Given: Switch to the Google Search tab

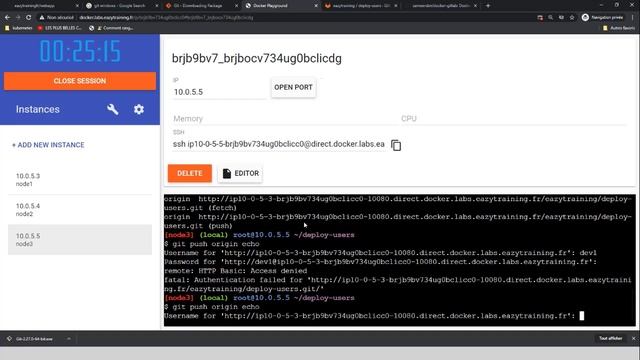Looking at the screenshot, I should pos(121,6).
